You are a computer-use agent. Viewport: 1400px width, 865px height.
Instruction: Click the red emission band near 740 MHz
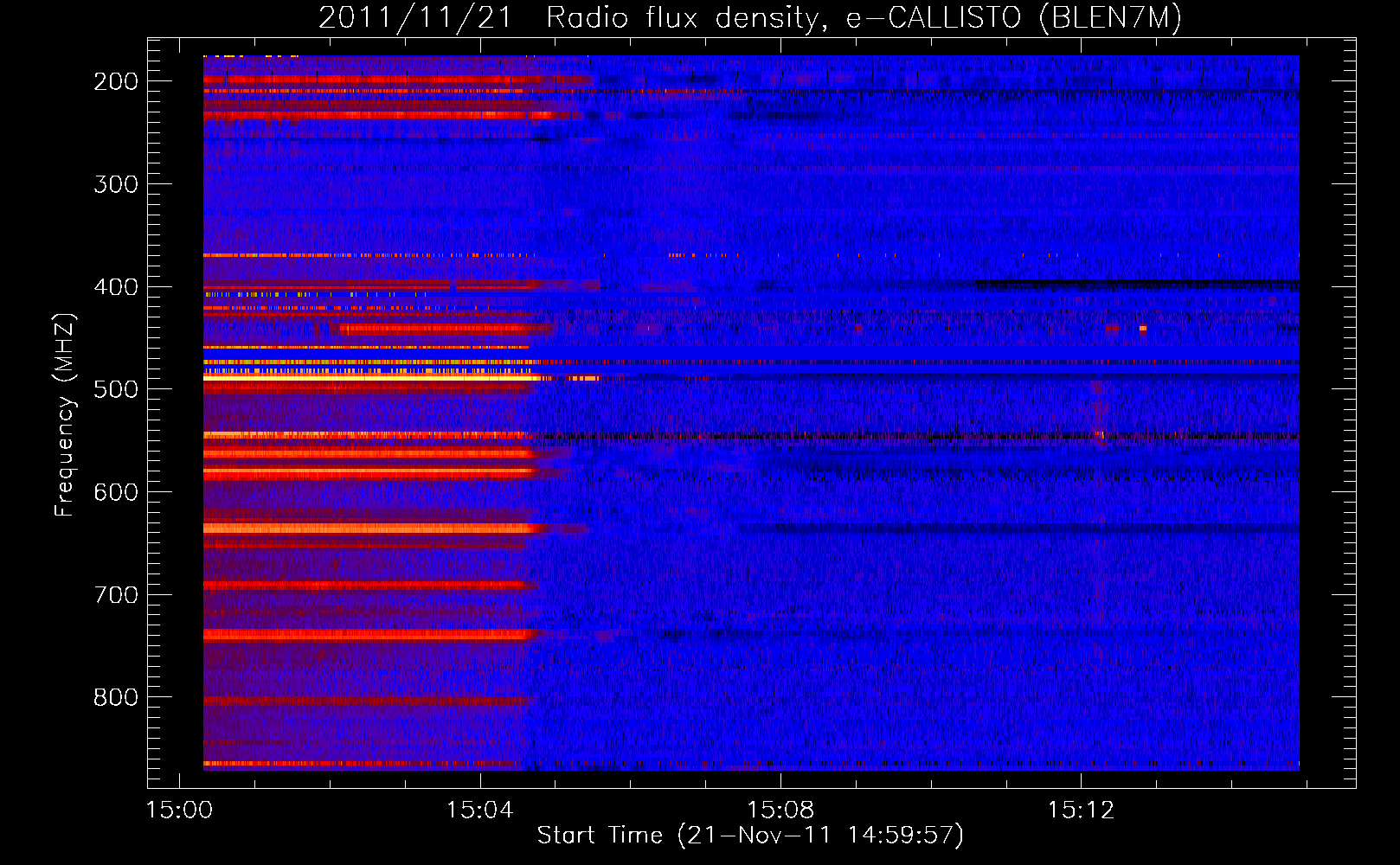click(x=370, y=635)
